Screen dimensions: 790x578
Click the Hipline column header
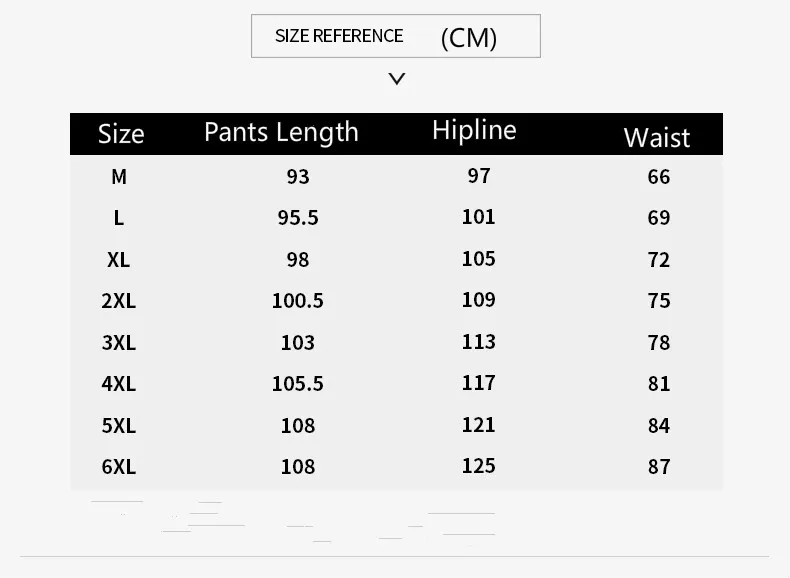[x=474, y=130]
